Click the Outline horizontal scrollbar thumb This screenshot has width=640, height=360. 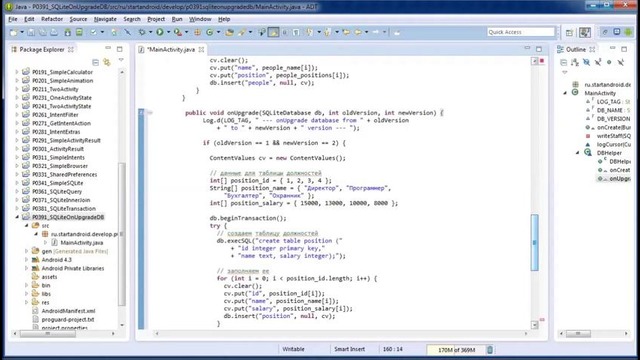tap(578, 334)
